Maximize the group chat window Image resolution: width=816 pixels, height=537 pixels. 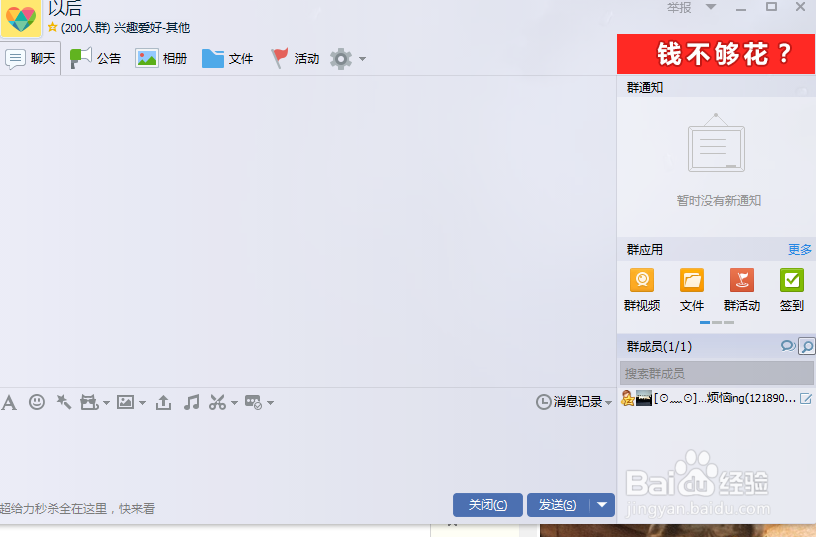pos(771,7)
